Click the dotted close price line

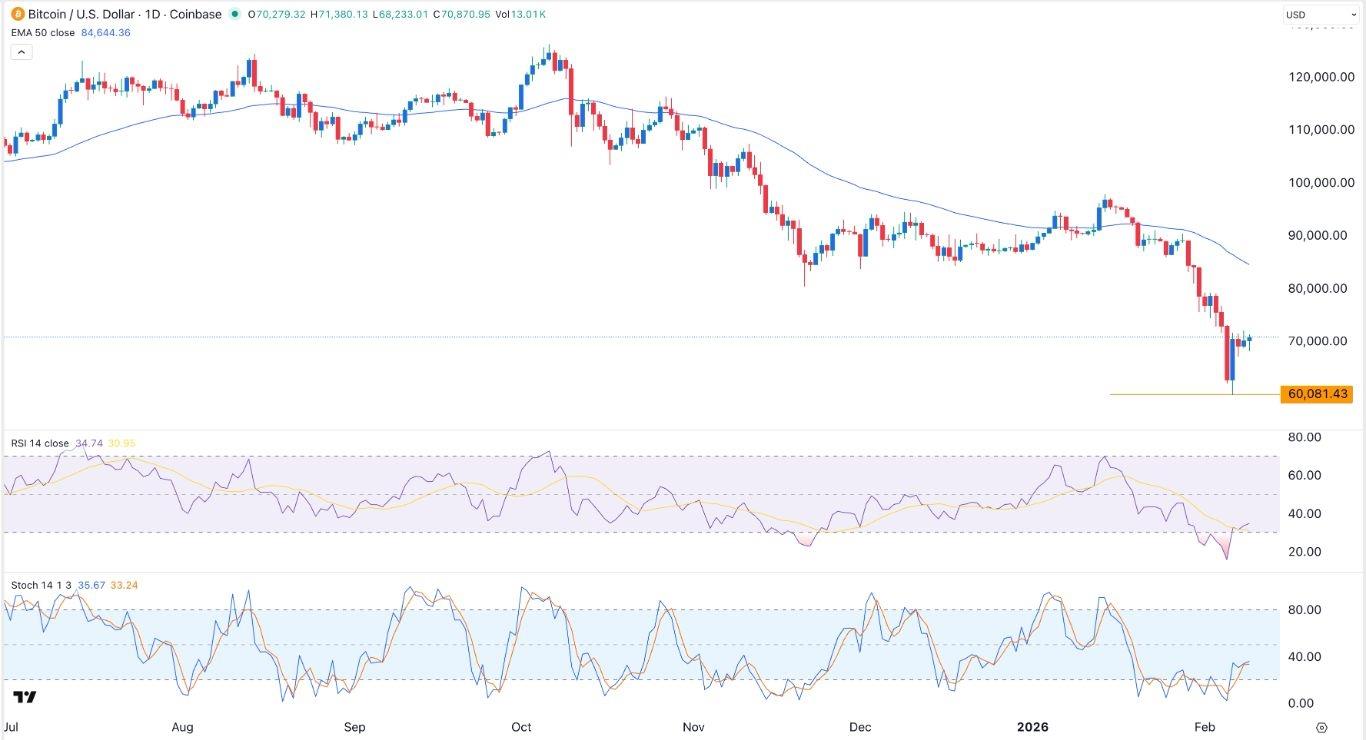(600, 339)
